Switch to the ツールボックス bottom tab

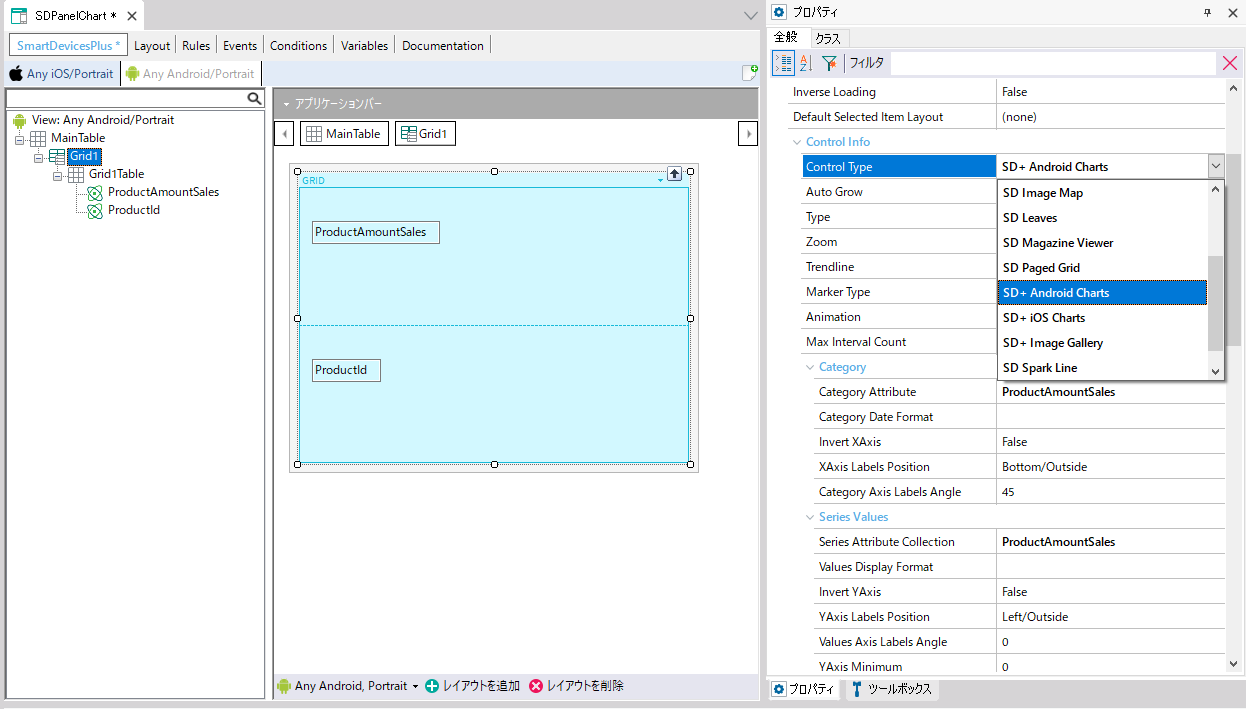pyautogui.click(x=892, y=689)
